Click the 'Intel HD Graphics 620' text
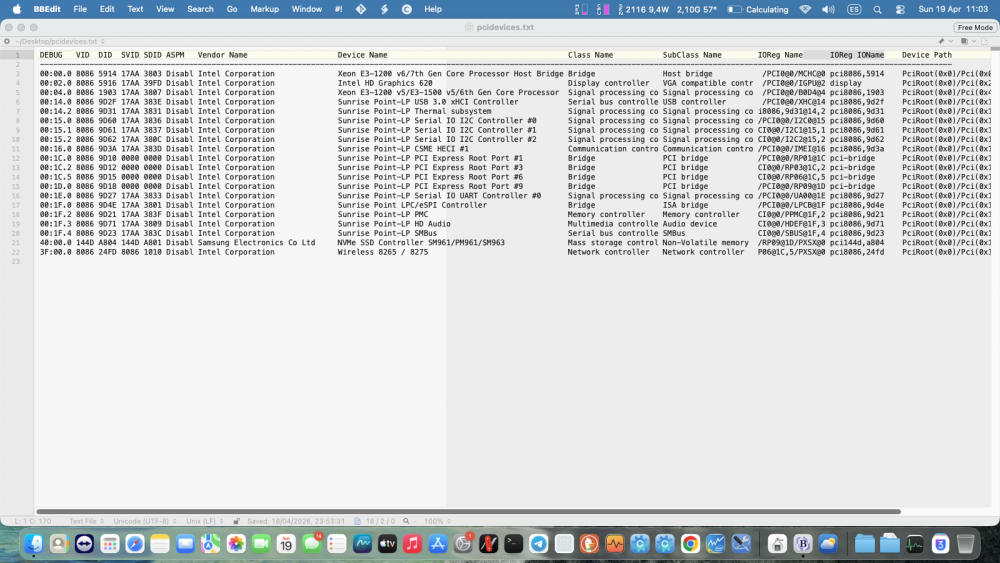This screenshot has width=1000, height=563. click(385, 83)
